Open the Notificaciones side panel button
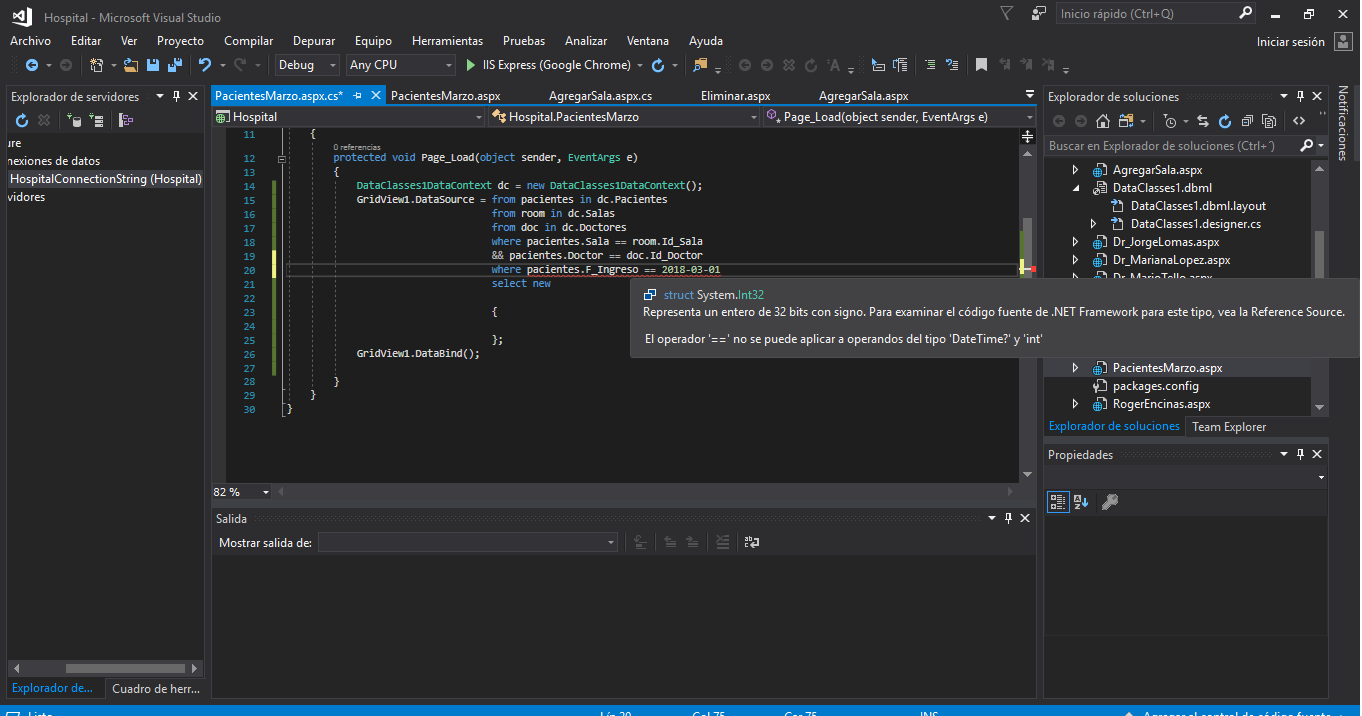This screenshot has width=1362, height=716. tap(1343, 122)
